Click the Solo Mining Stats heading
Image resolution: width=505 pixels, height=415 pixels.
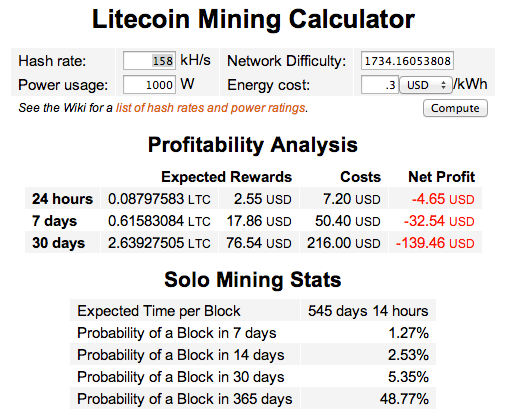tap(253, 279)
